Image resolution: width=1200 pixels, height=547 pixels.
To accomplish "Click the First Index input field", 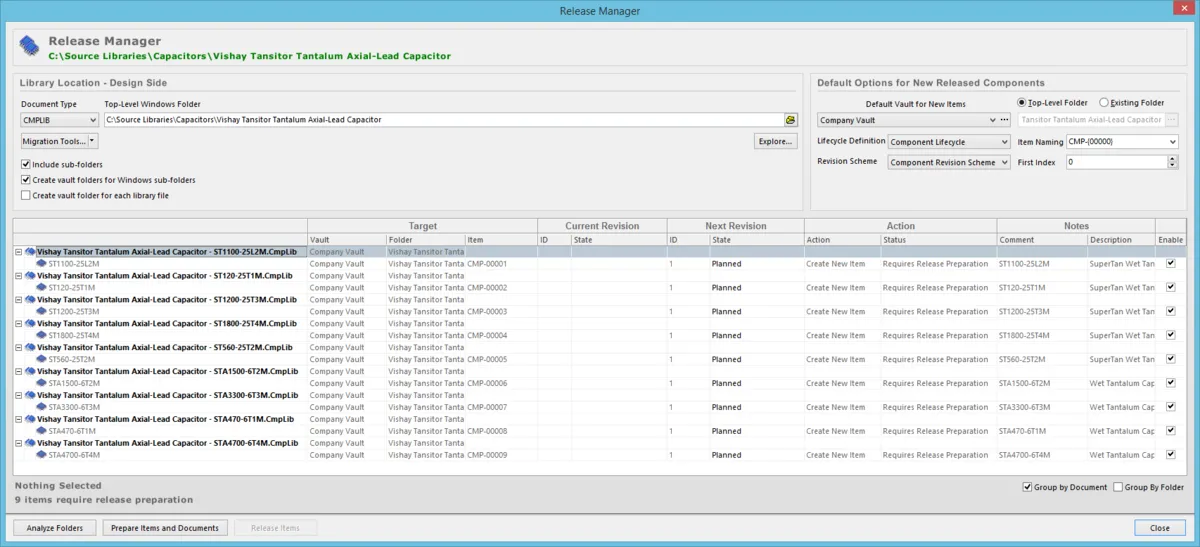I will pyautogui.click(x=1116, y=162).
